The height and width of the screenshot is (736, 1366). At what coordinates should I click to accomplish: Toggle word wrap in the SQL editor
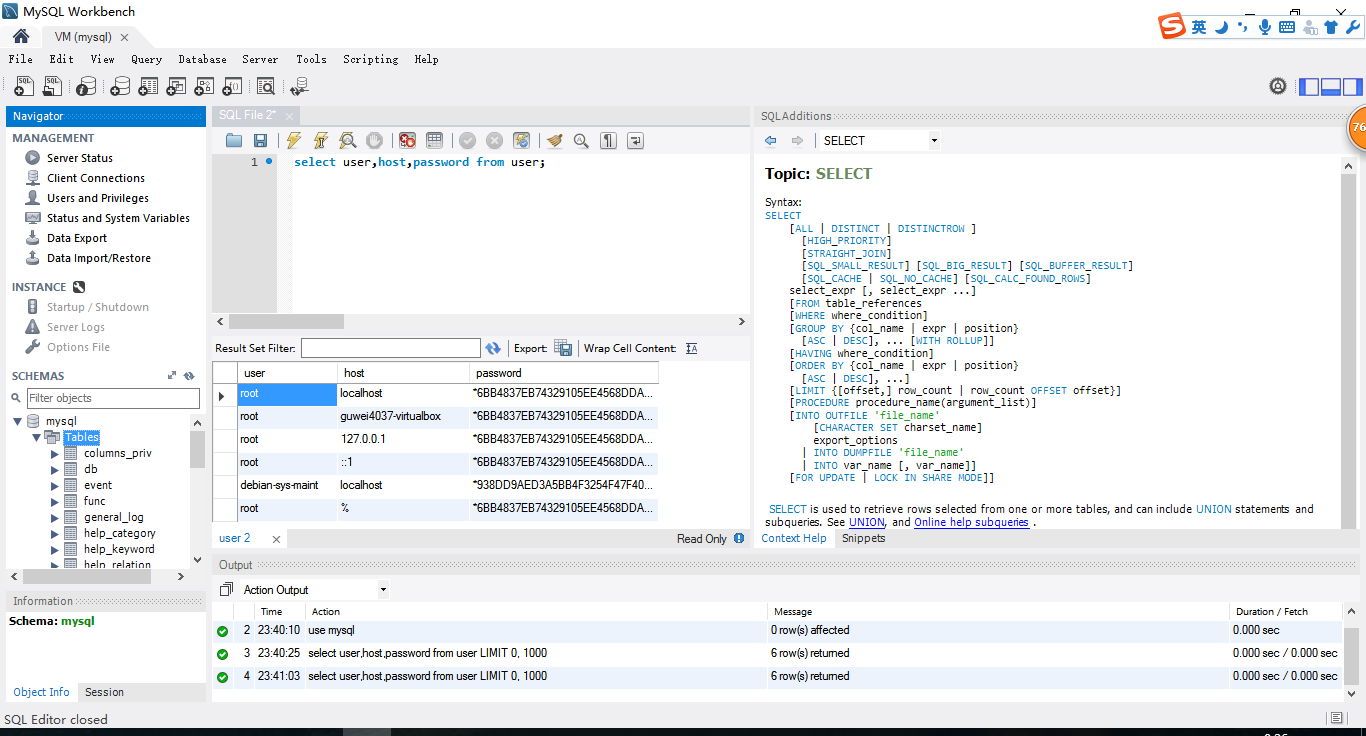(x=637, y=140)
